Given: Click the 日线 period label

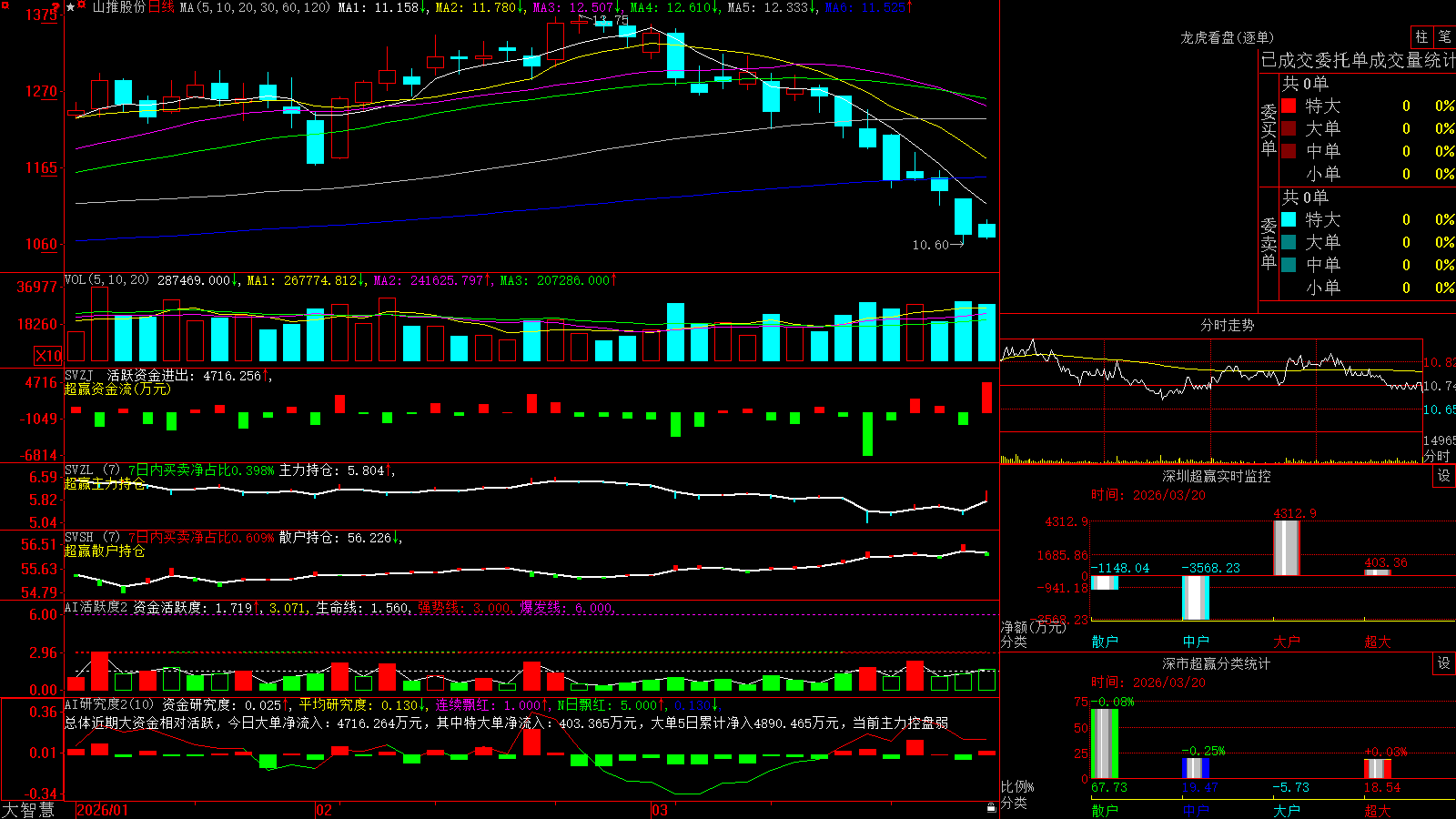Looking at the screenshot, I should 161,7.
